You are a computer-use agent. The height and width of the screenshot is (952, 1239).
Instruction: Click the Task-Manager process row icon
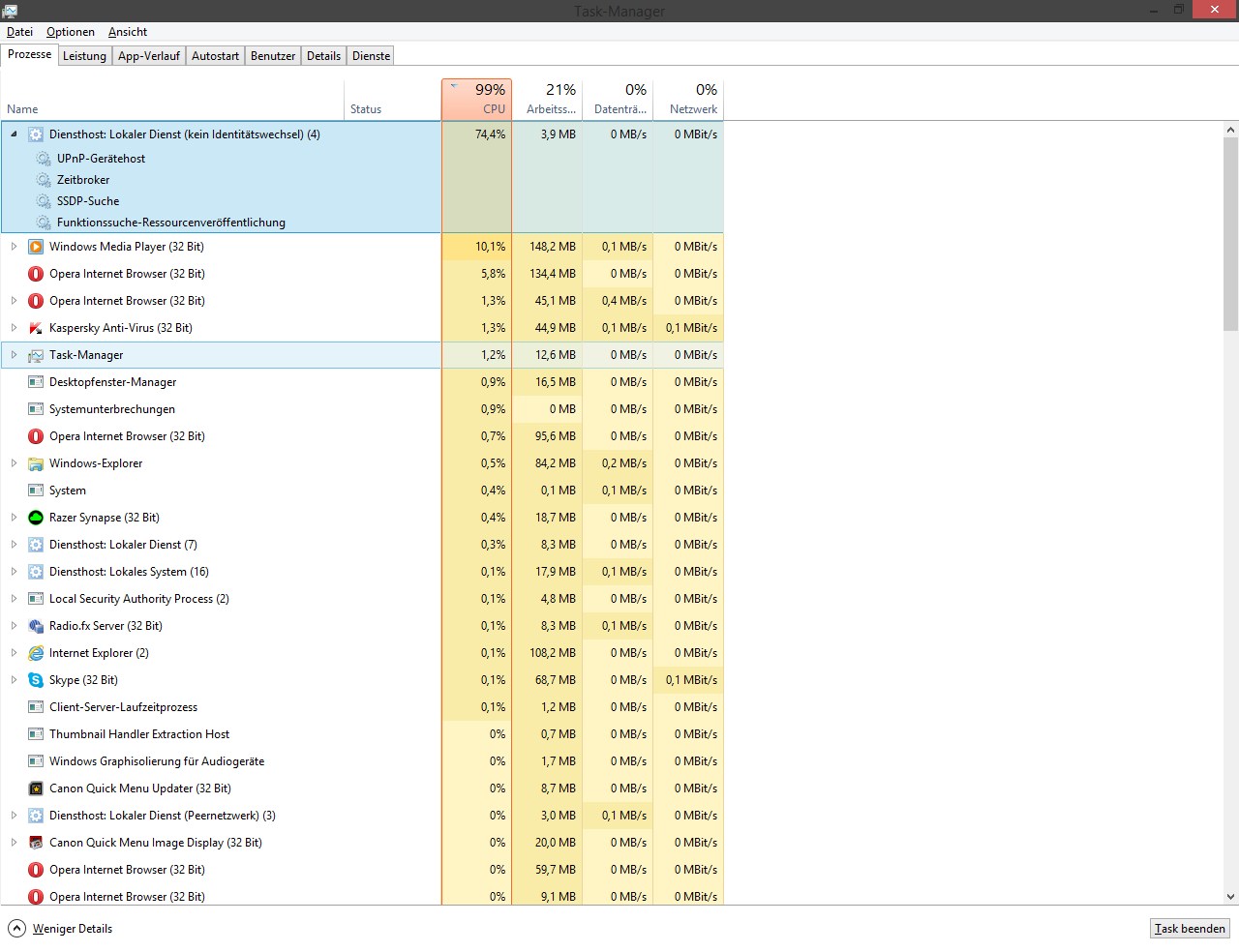[36, 355]
